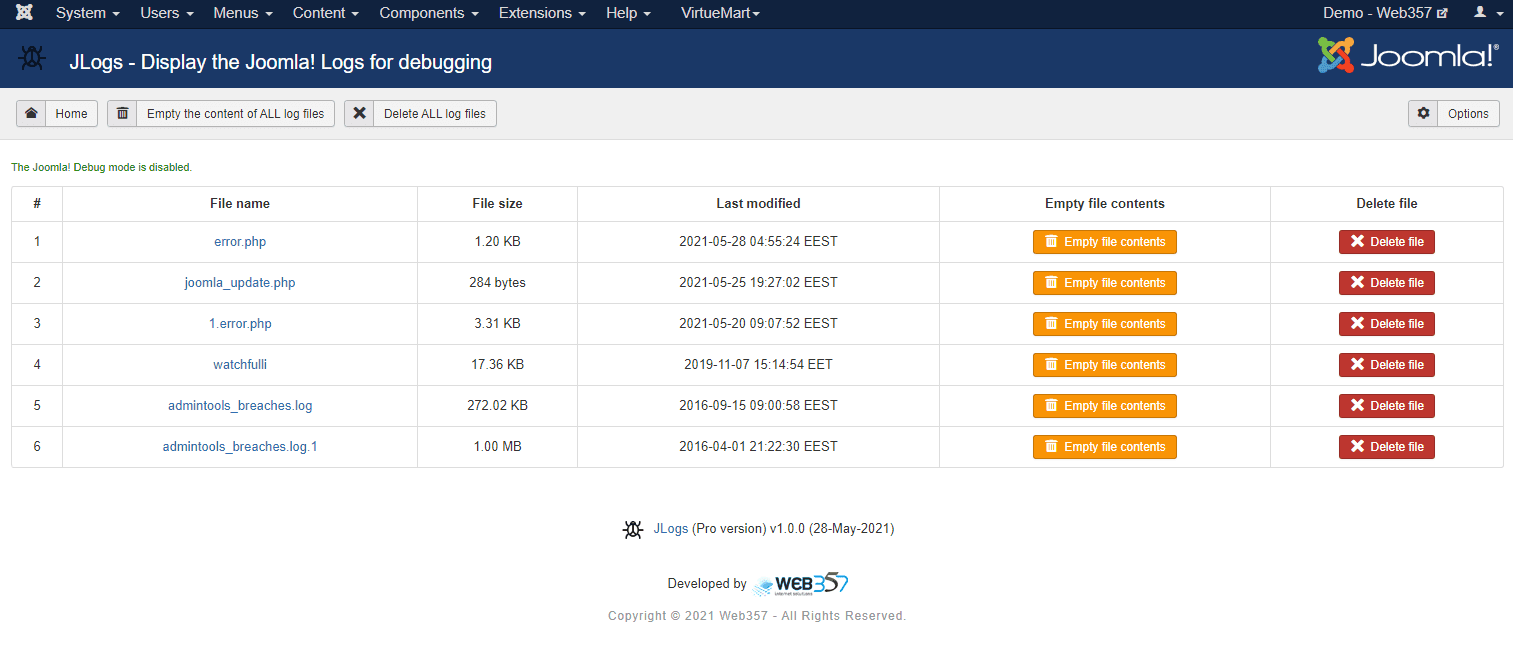
Task: Click the bug icon beside JLogs footer link
Action: pyautogui.click(x=632, y=529)
